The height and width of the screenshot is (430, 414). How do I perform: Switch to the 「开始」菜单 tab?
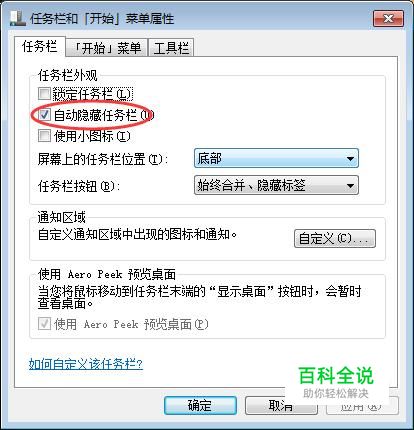pos(107,48)
